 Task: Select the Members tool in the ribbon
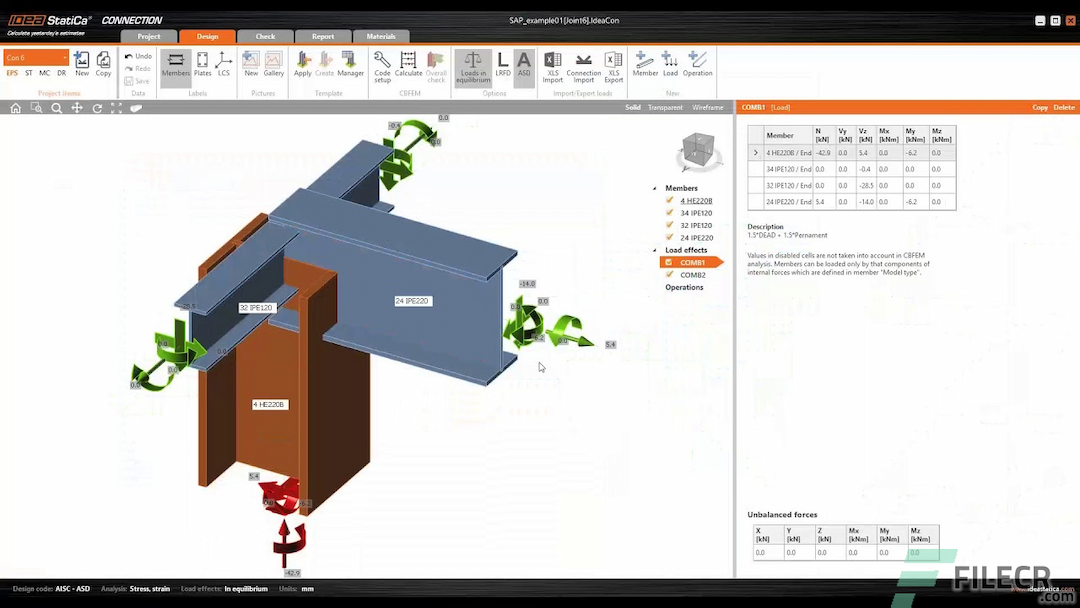point(175,65)
